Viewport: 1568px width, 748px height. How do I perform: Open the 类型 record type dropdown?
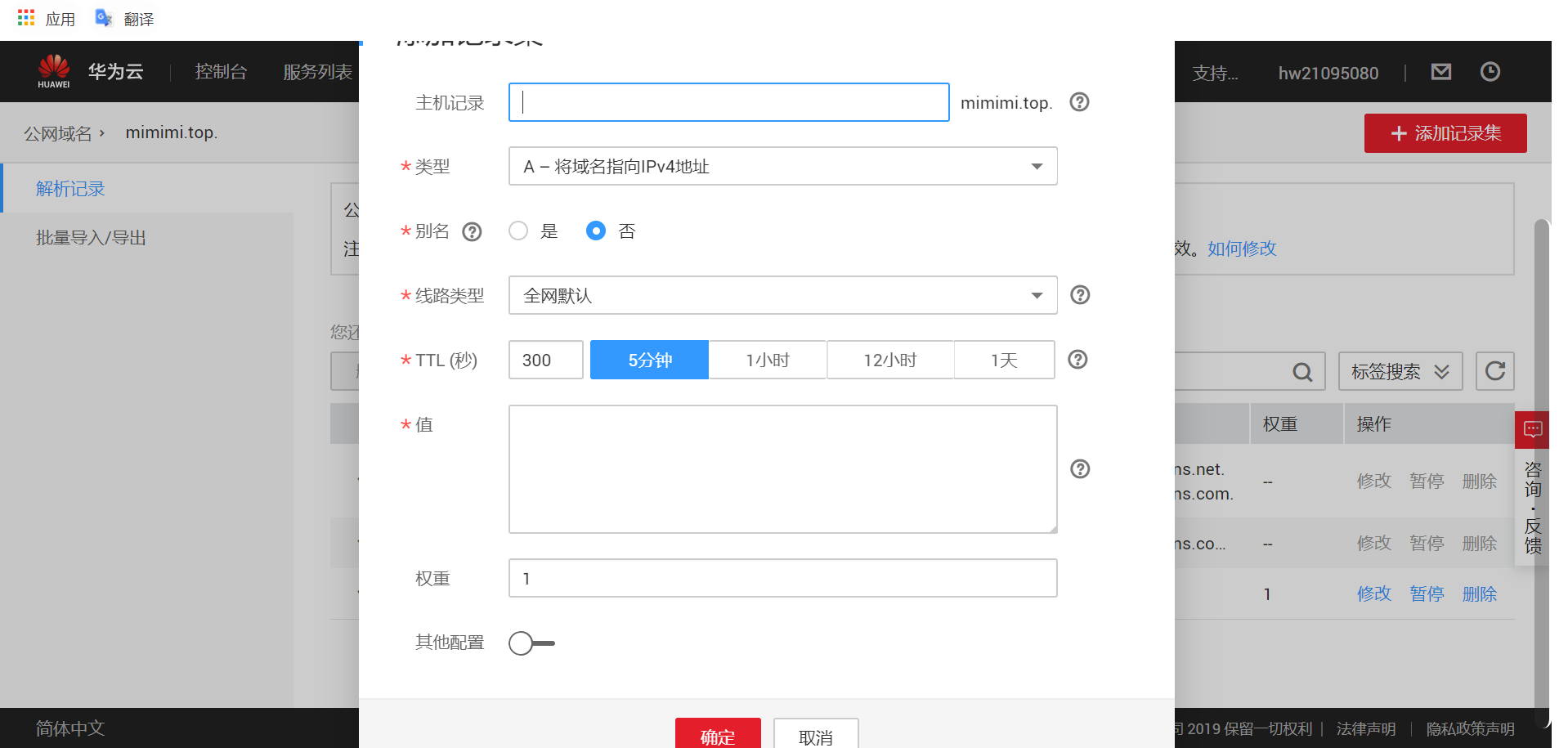(1036, 166)
